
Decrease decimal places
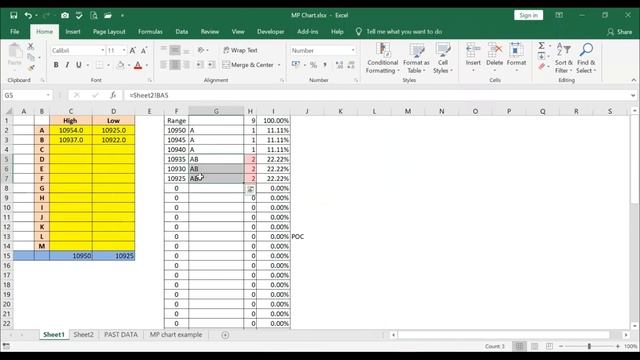tap(350, 64)
